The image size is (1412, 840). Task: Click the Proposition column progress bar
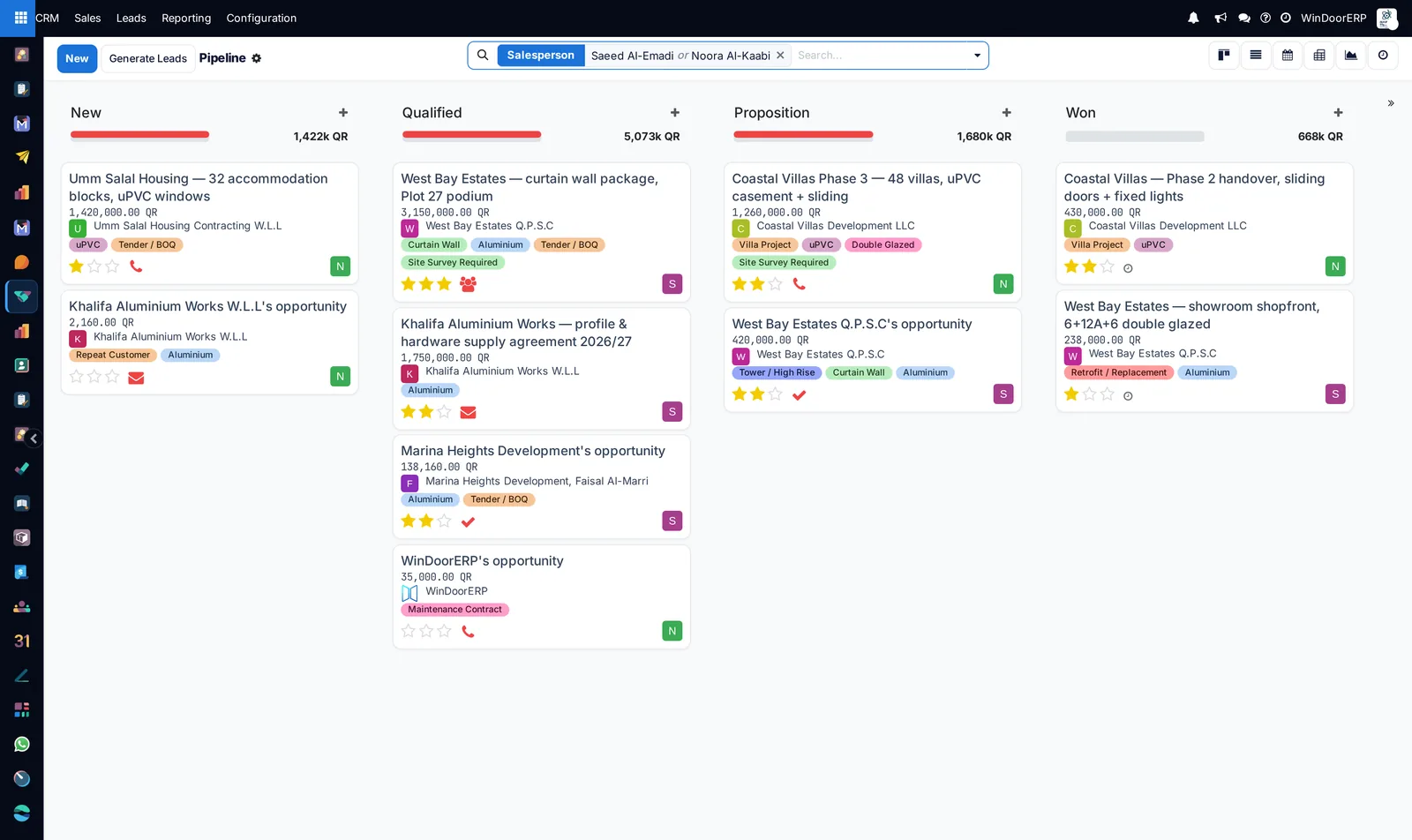pyautogui.click(x=804, y=136)
